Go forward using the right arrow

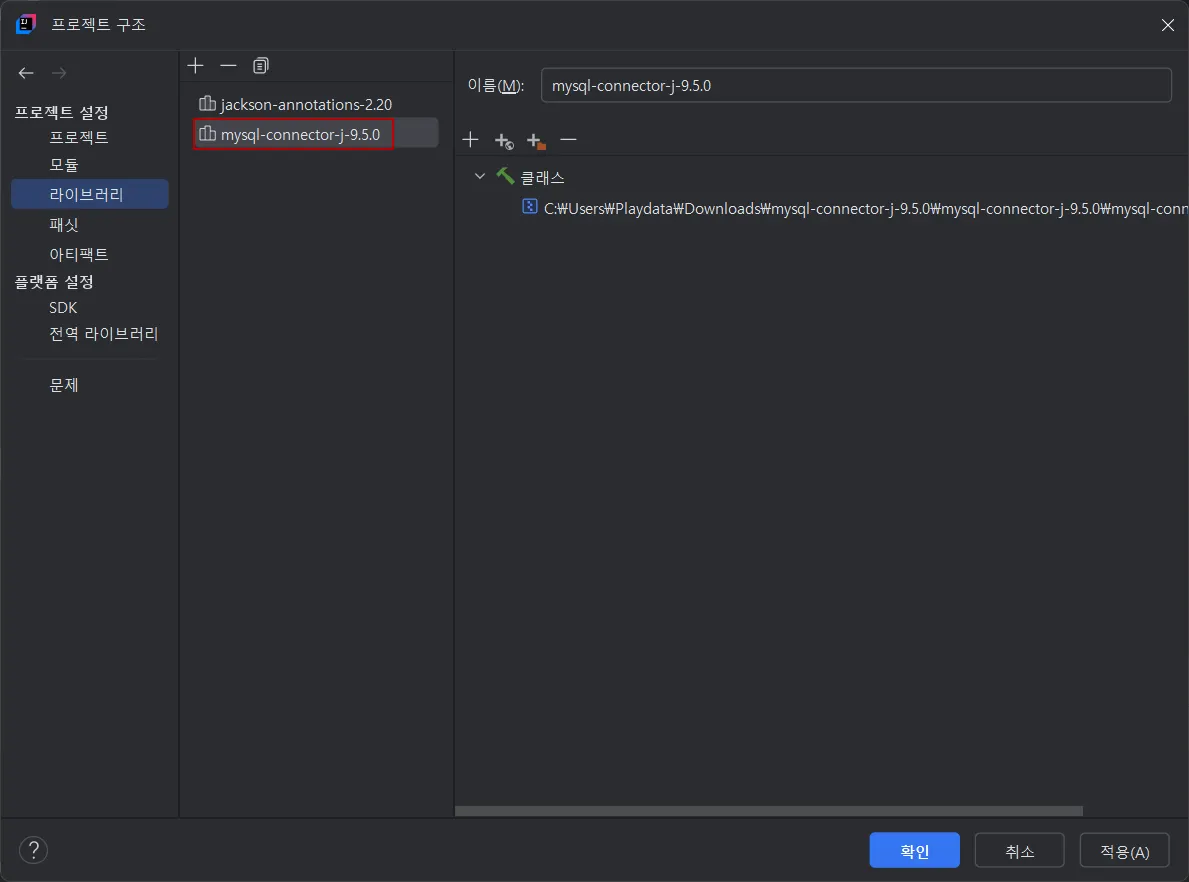click(59, 73)
